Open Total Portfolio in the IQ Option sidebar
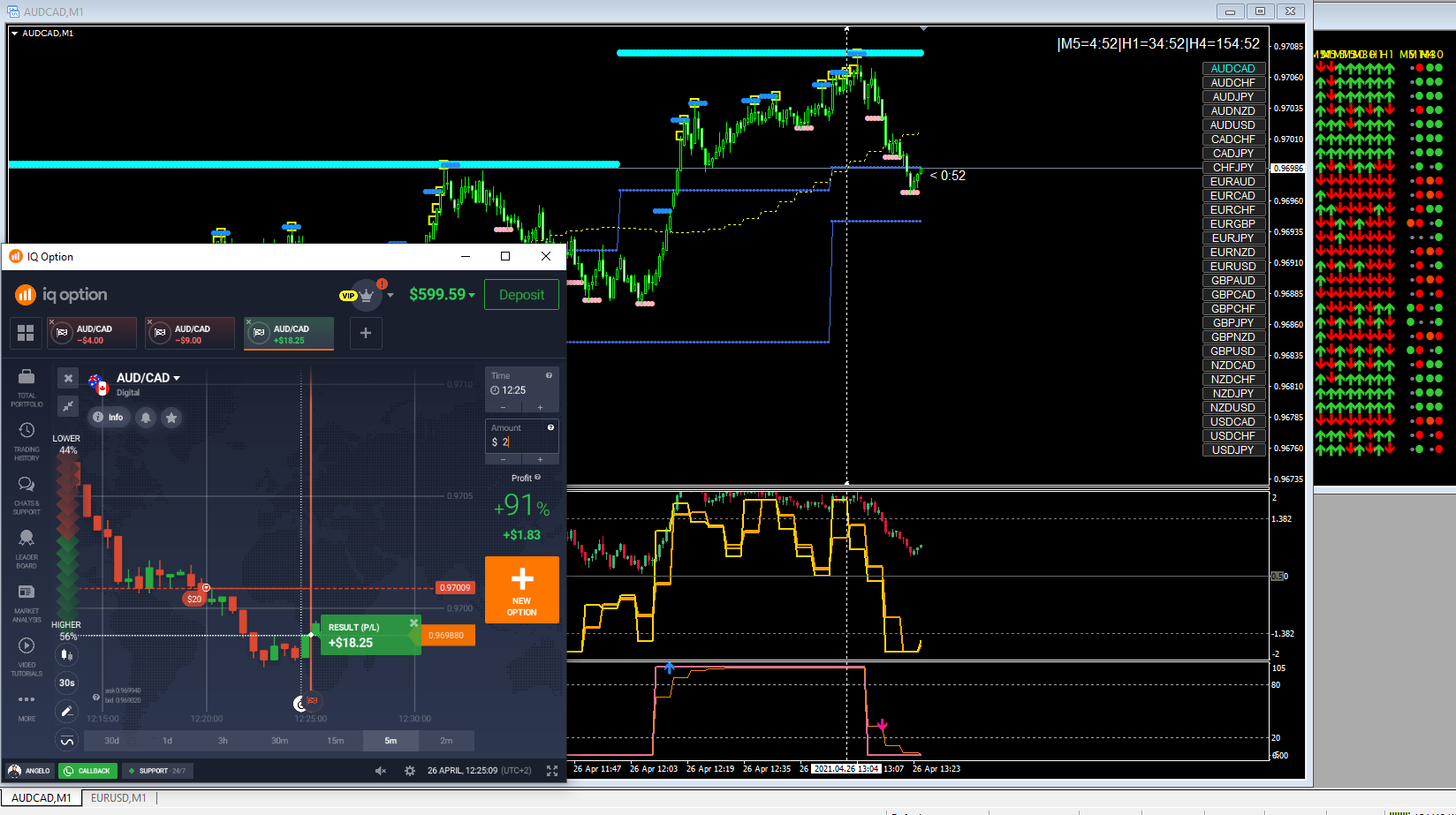 (27, 388)
